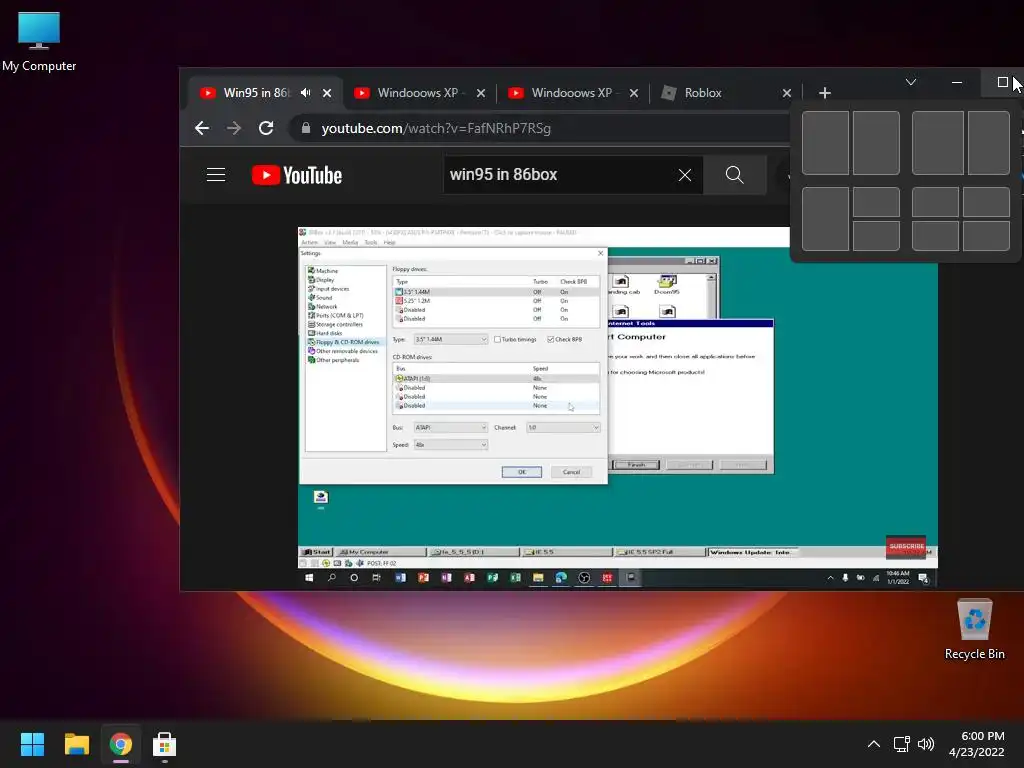1024x768 pixels.
Task: Open the My Computer desktop icon
Action: (x=39, y=40)
